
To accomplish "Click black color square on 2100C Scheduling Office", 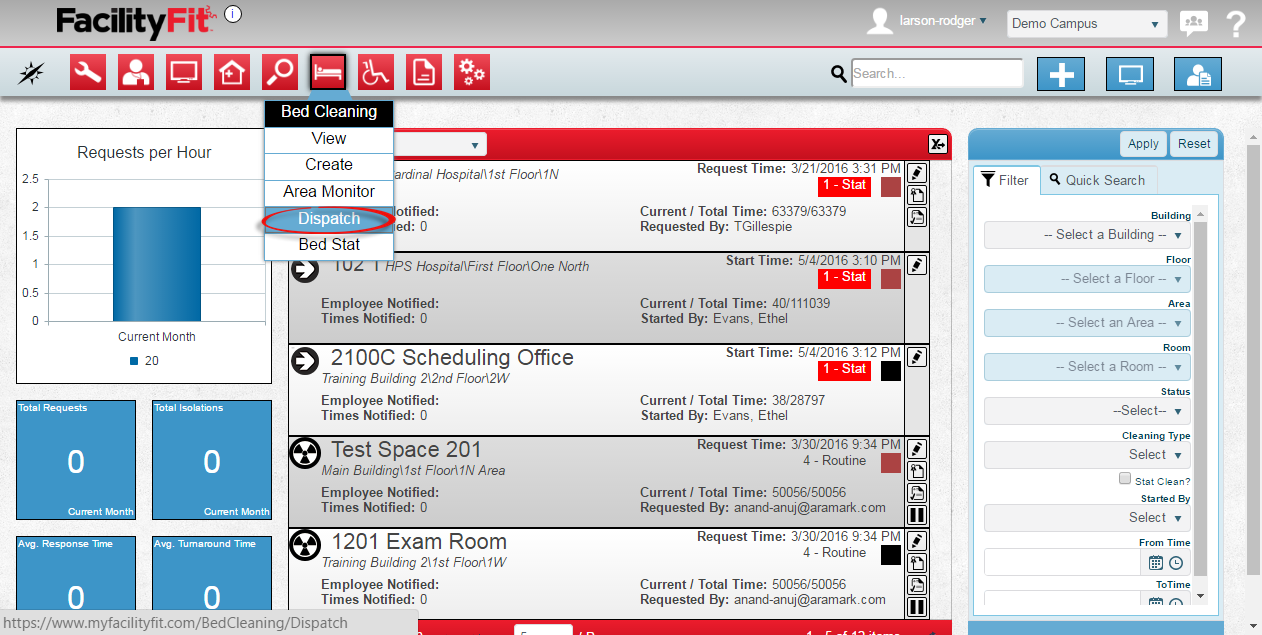I will [890, 371].
